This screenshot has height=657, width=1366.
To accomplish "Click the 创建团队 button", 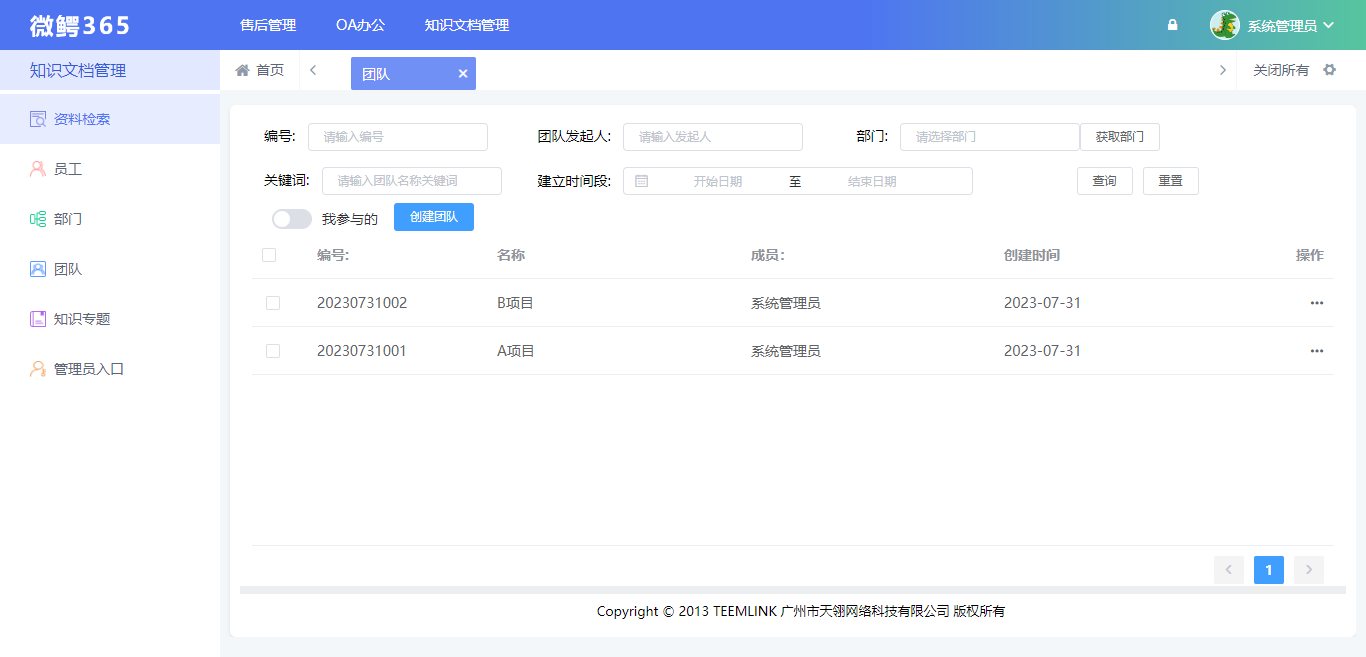I will [x=433, y=217].
